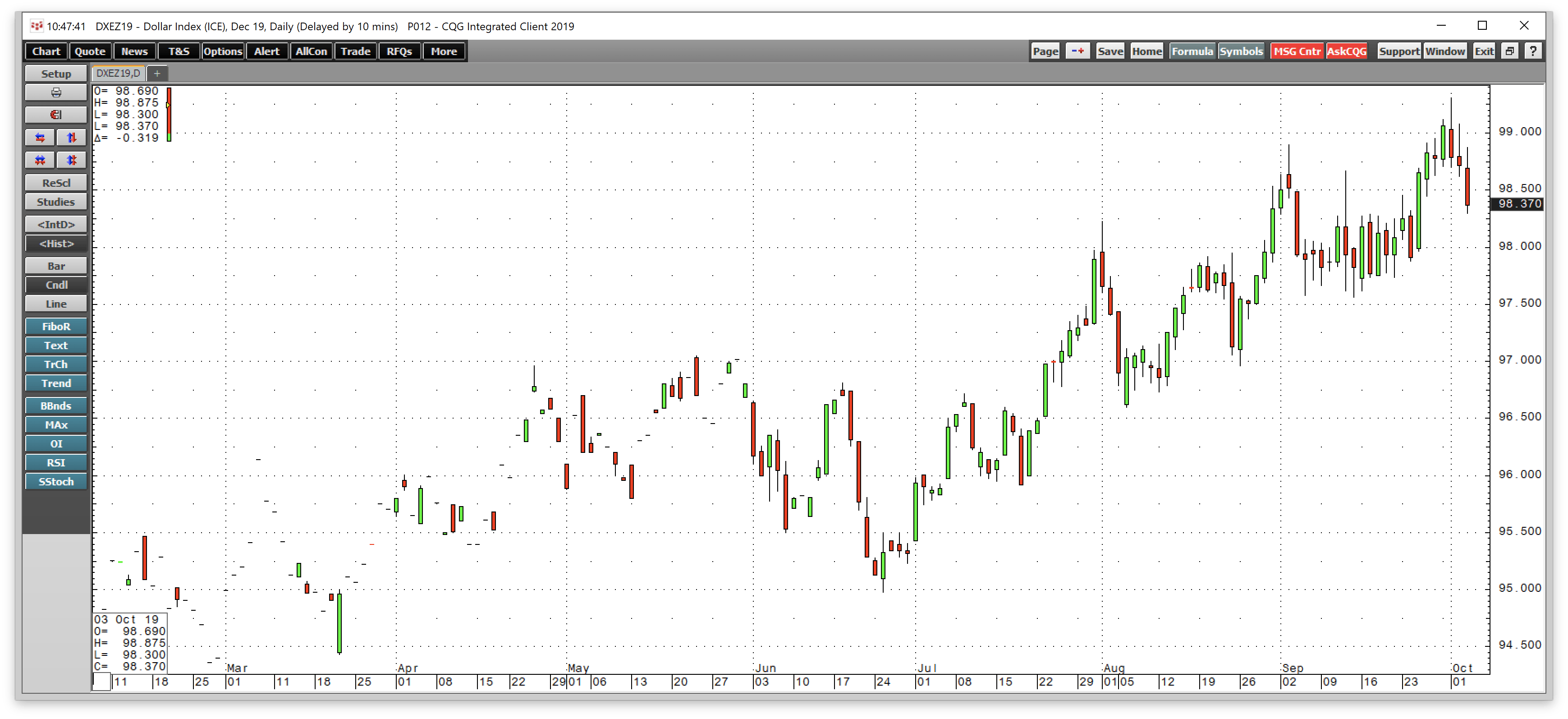The height and width of the screenshot is (719, 1568).
Task: Select the vertical compress arrows icon
Action: 71,160
